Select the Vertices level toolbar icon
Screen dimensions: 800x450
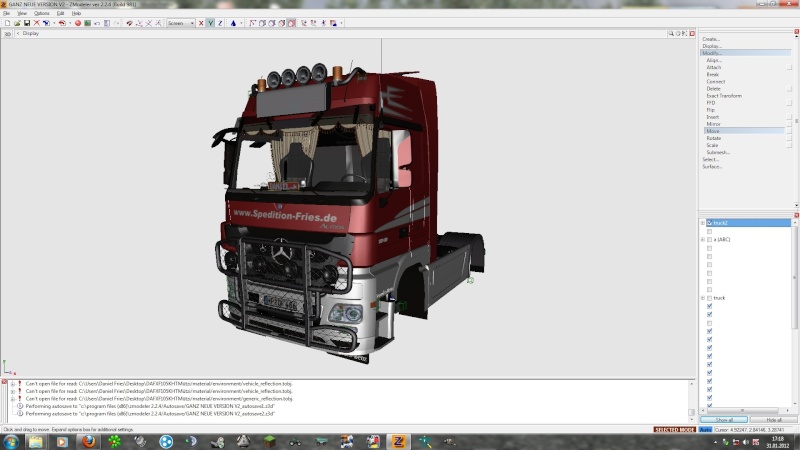[253, 23]
